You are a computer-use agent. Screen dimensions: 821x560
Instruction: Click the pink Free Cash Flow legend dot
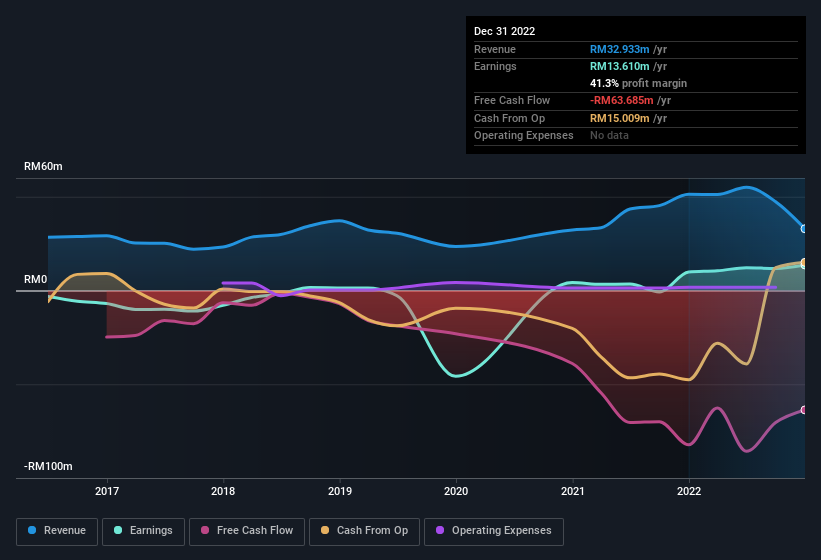(x=206, y=530)
